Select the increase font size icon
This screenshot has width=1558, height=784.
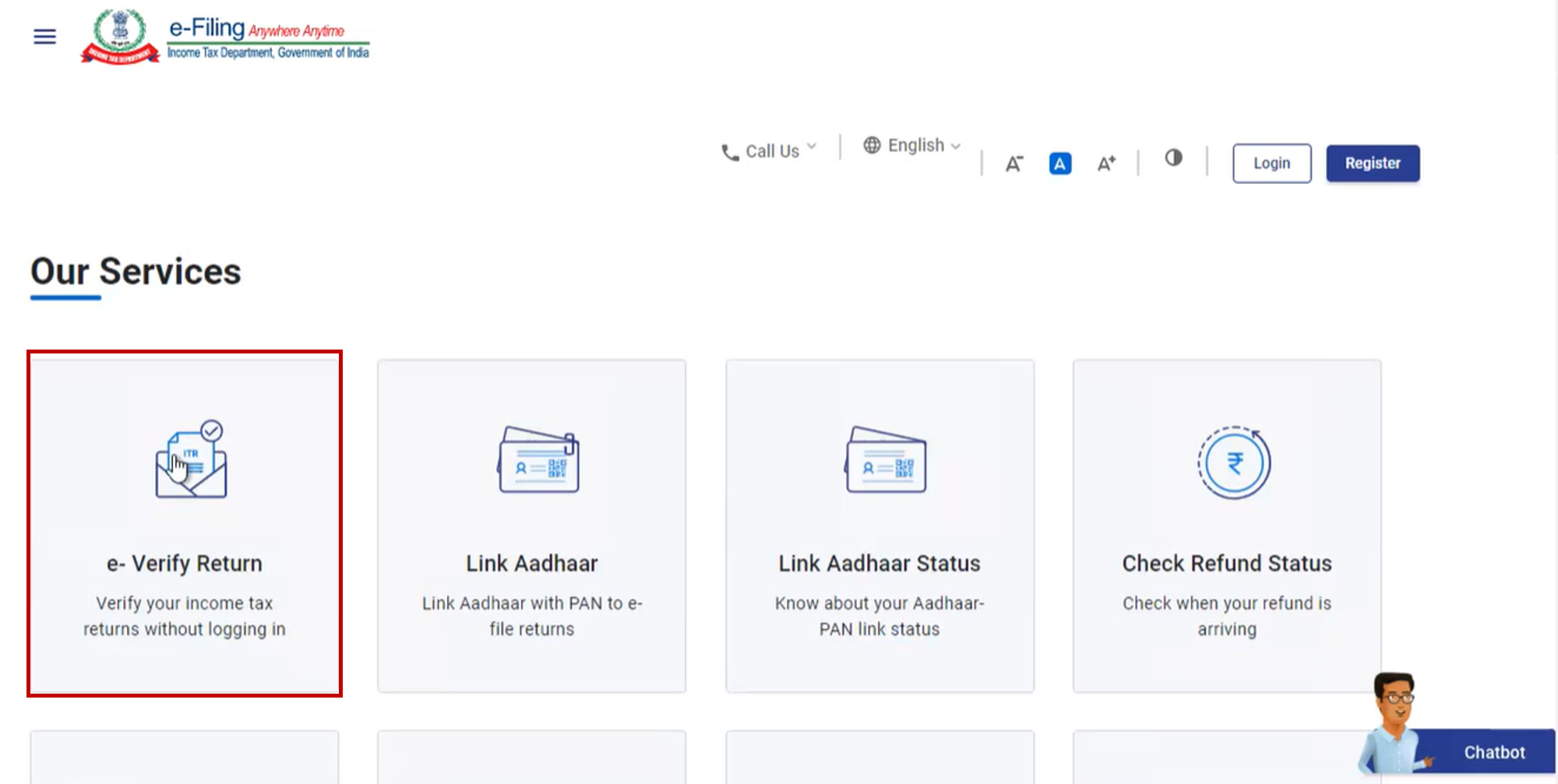[x=1105, y=162]
